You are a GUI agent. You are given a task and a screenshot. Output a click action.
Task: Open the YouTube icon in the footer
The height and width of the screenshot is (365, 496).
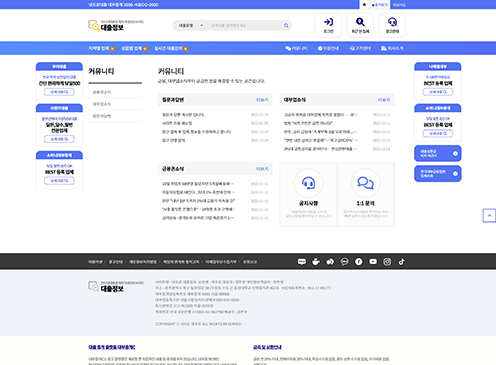click(x=373, y=262)
